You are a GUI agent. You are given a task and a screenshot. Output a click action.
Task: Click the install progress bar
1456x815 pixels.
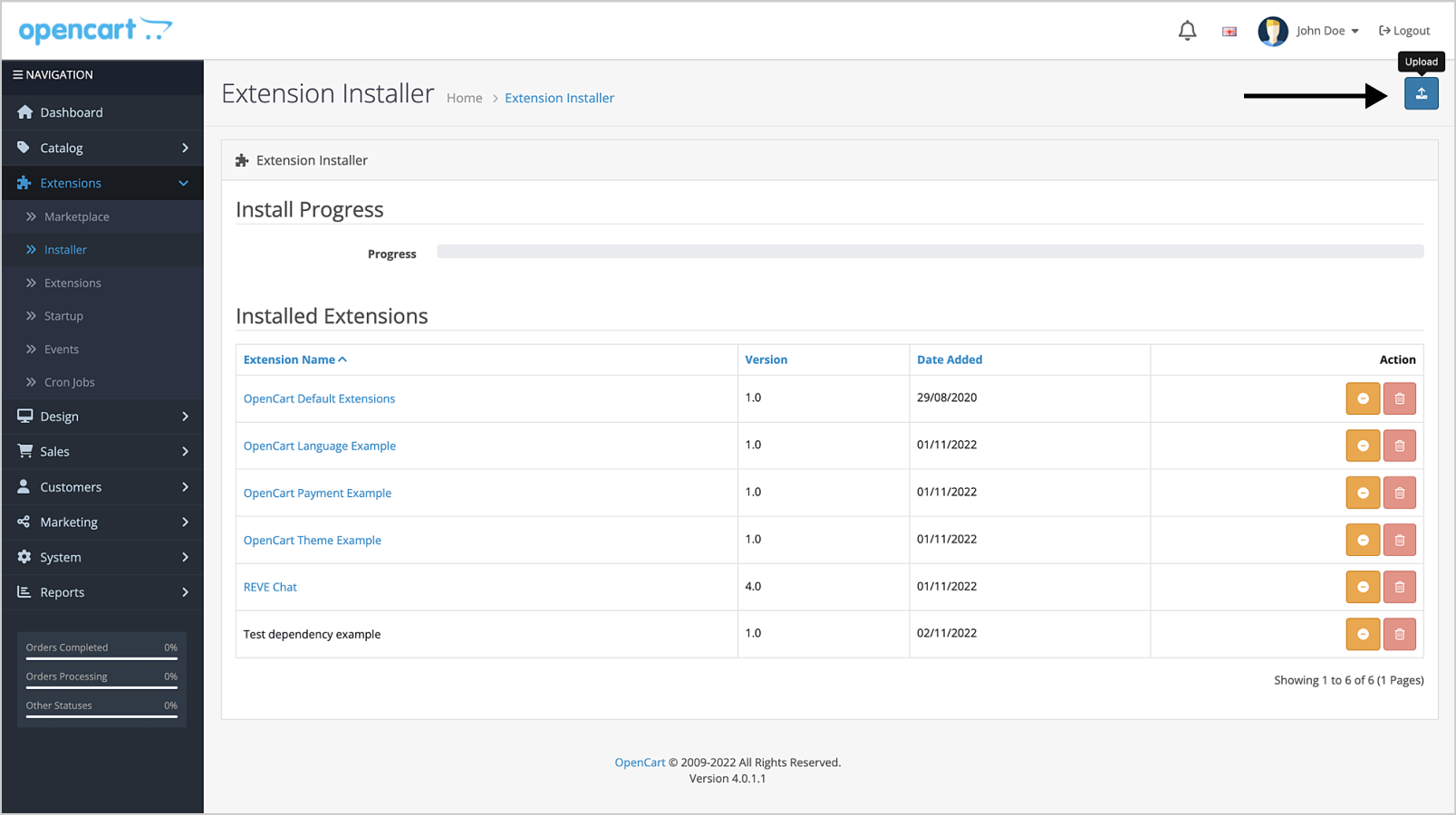(930, 252)
